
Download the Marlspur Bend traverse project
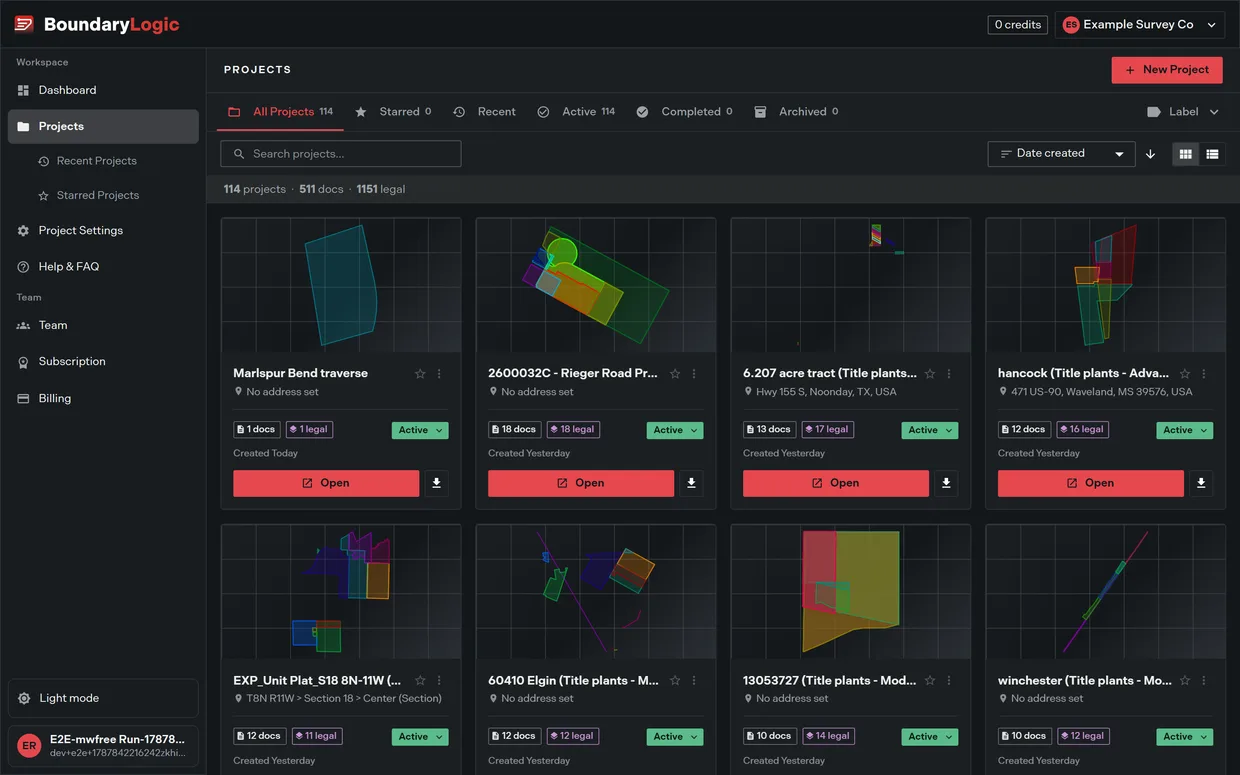pyautogui.click(x=437, y=483)
